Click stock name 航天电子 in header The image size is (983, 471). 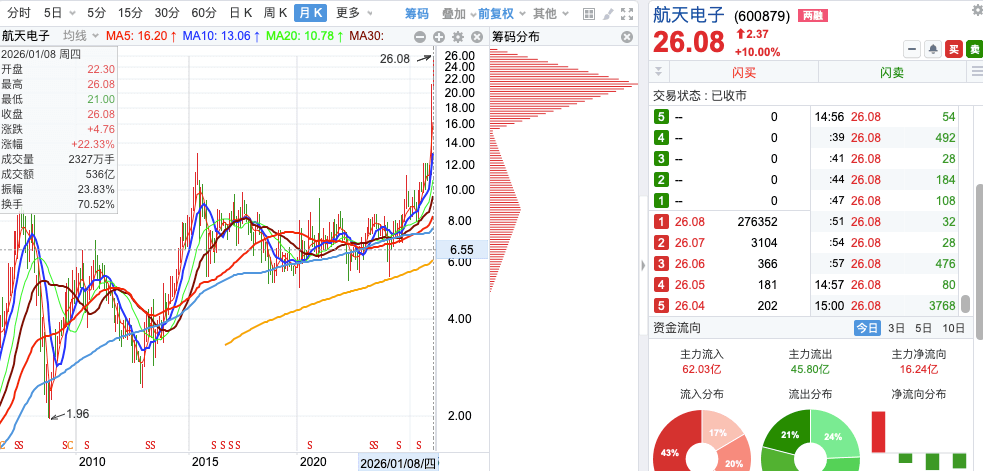pyautogui.click(x=689, y=14)
